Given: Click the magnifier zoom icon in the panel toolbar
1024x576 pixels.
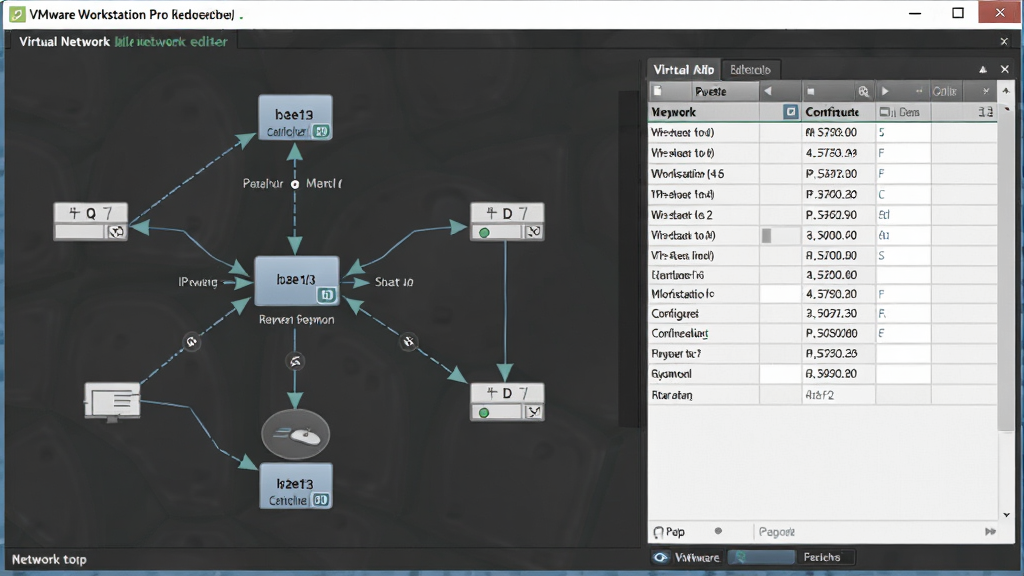Looking at the screenshot, I should (x=863, y=91).
